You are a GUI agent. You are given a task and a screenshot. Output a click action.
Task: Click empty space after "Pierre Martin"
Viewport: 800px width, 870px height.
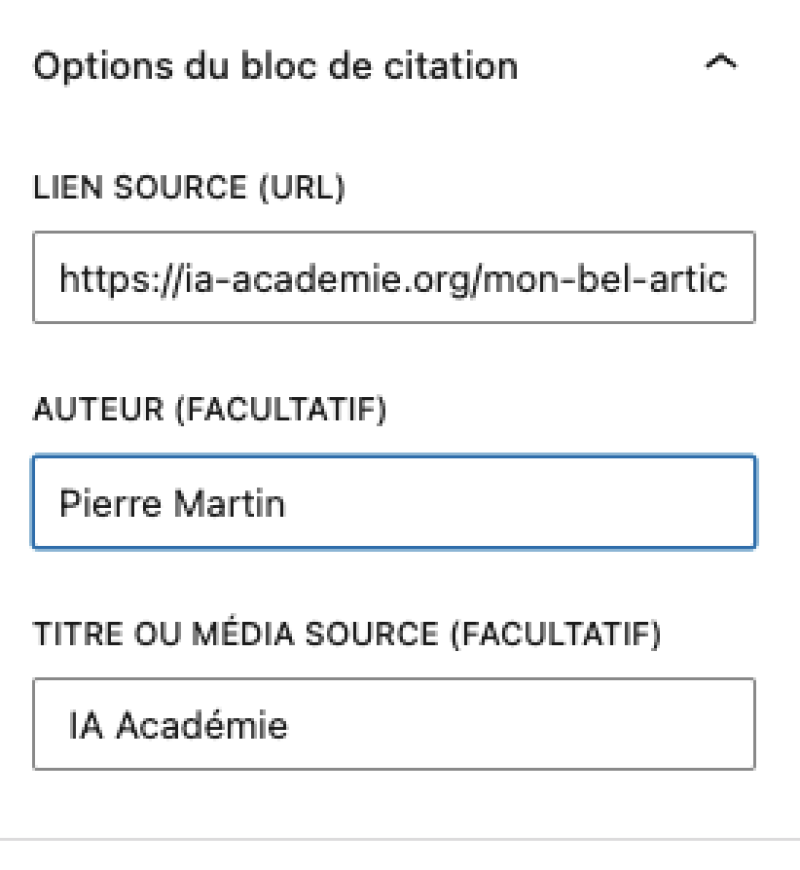[520, 503]
